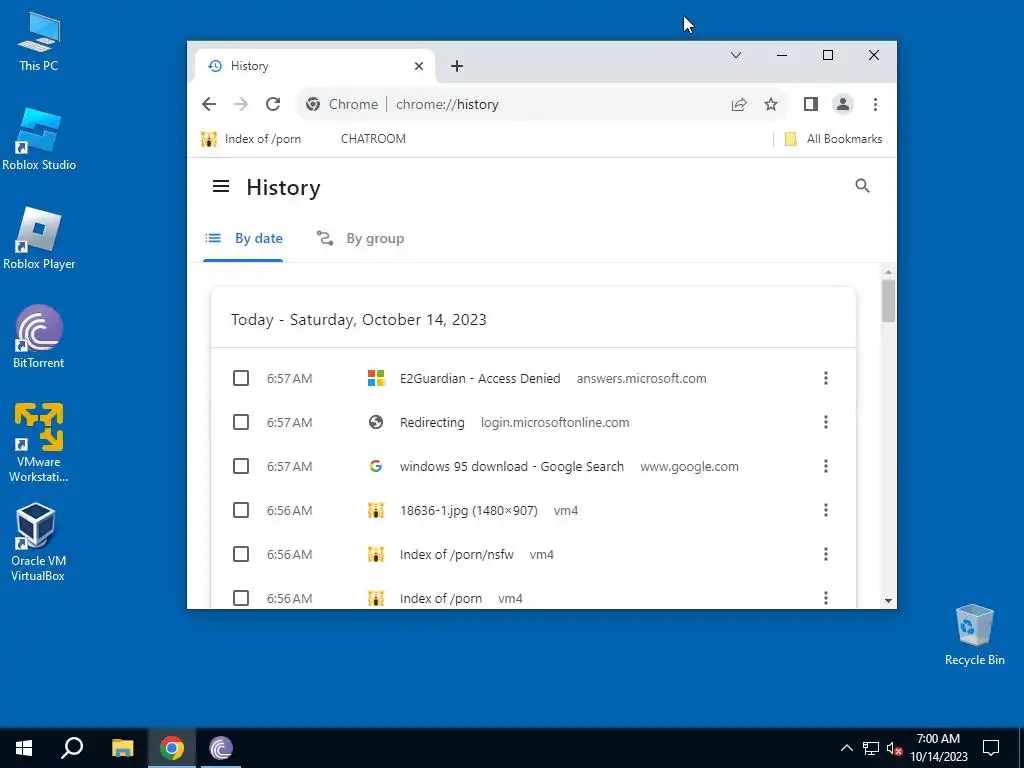
Task: Open actions menu for /porn/nsfw entry
Action: pos(825,554)
